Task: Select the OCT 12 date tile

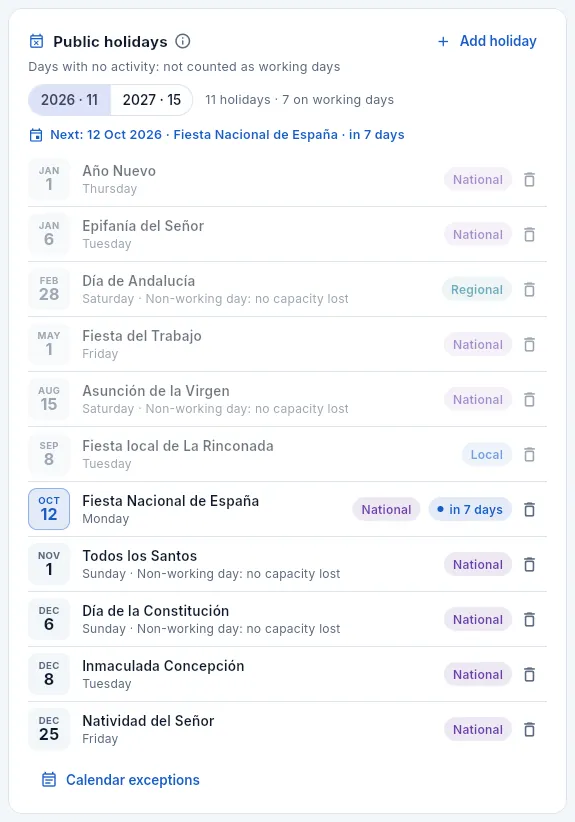Action: [49, 509]
